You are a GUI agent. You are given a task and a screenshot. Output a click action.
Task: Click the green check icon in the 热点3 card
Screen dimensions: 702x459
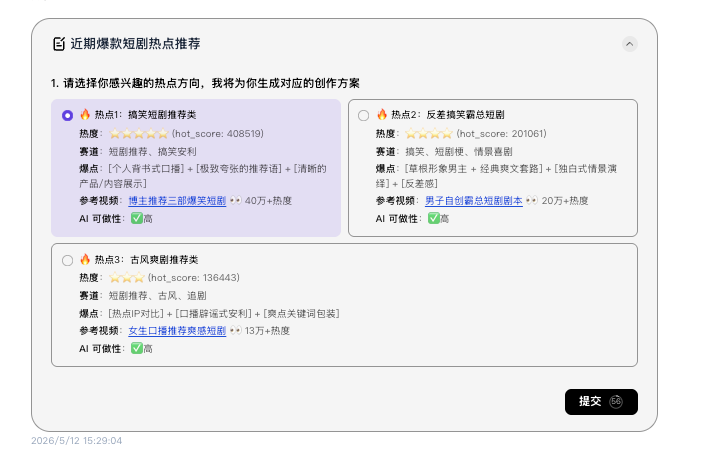pos(137,348)
